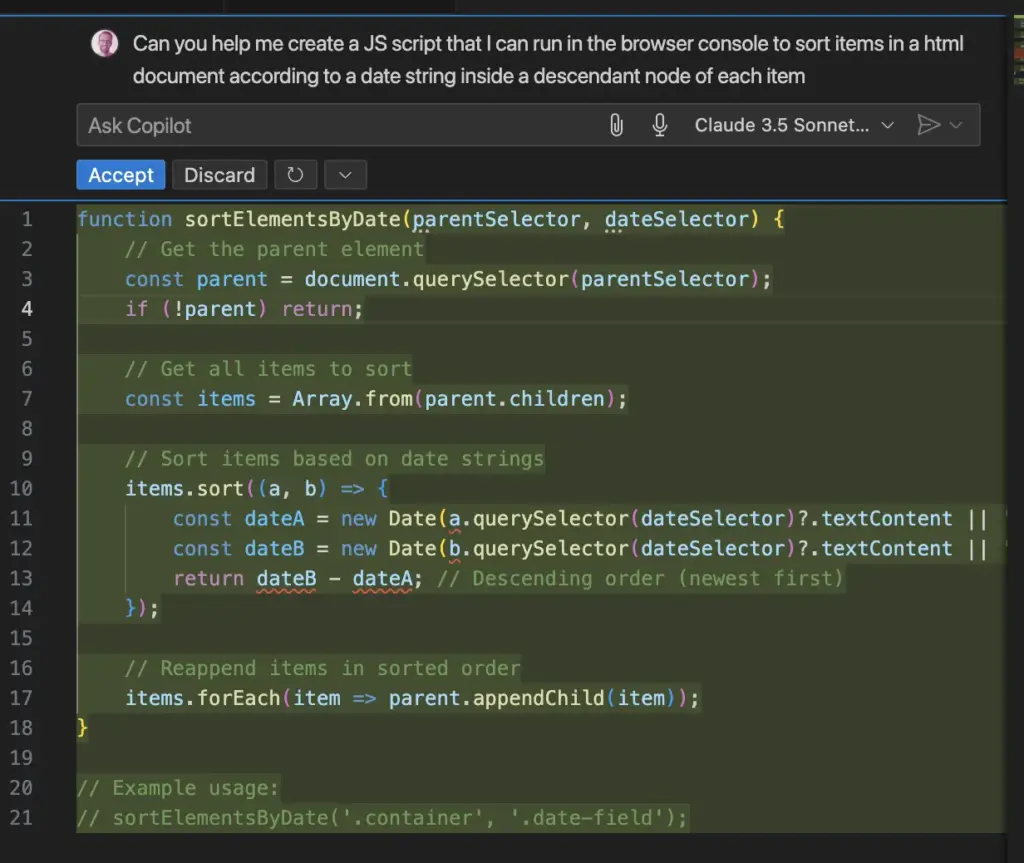The height and width of the screenshot is (863, 1024).
Task: Focus the Ask Copilot input field
Action: point(340,125)
